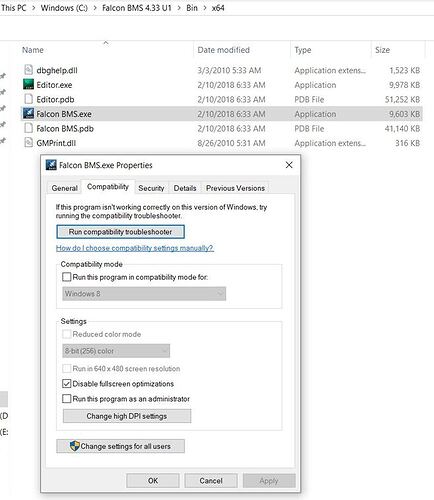The image size is (434, 500).
Task: Toggle Run in 640 x 480 resolution
Action: pyautogui.click(x=67, y=368)
